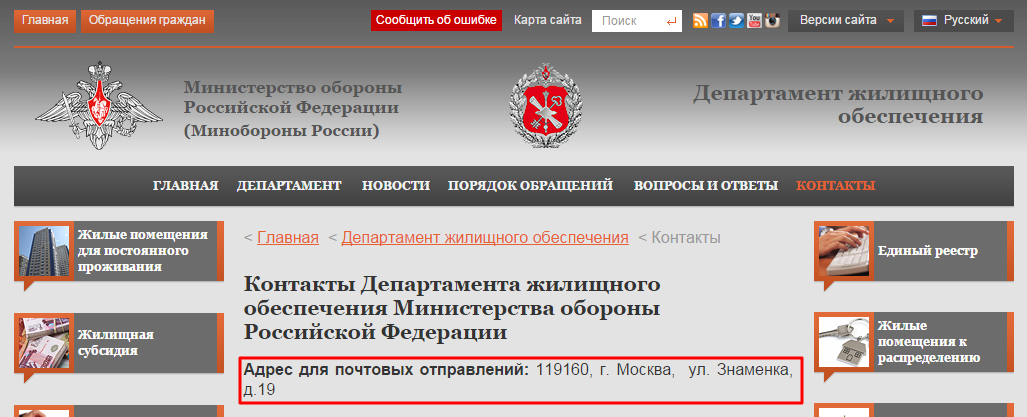Expand the Версии сайта dropdown

846,21
